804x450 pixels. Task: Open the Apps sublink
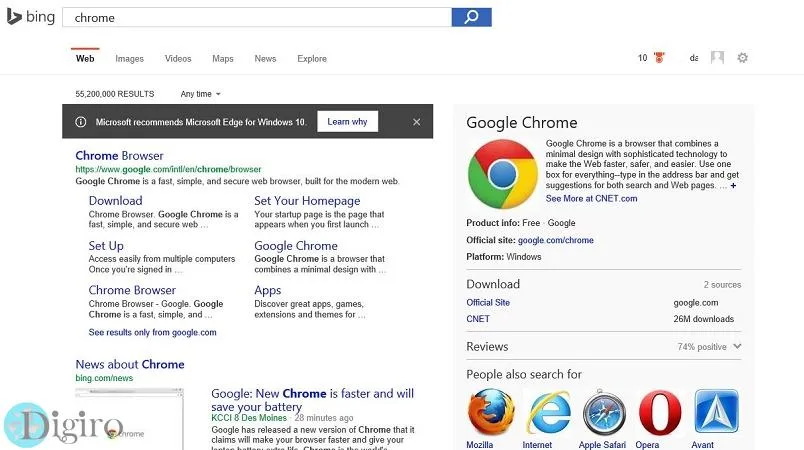(x=268, y=290)
